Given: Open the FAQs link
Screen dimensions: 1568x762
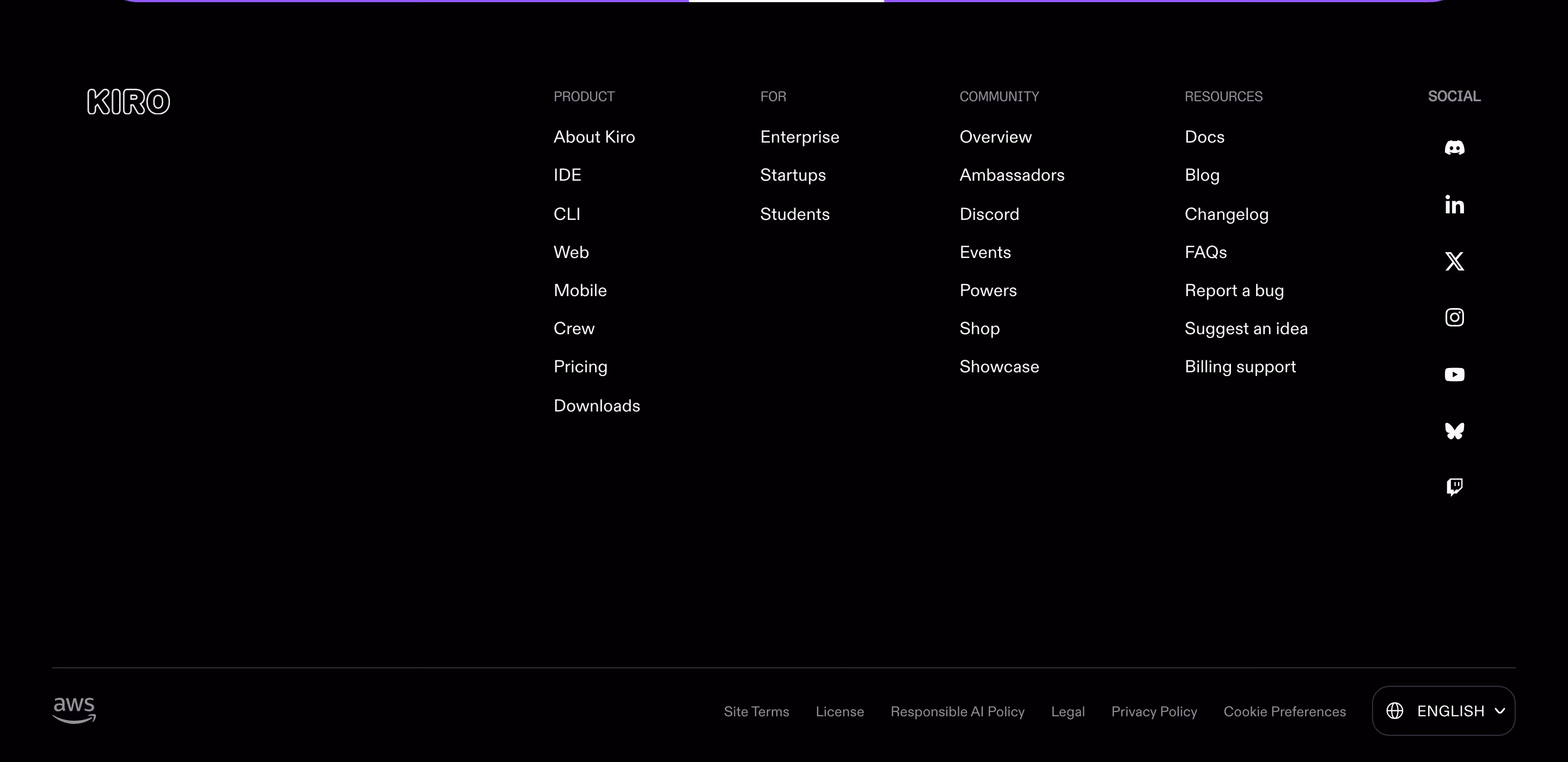Looking at the screenshot, I should tap(1205, 253).
